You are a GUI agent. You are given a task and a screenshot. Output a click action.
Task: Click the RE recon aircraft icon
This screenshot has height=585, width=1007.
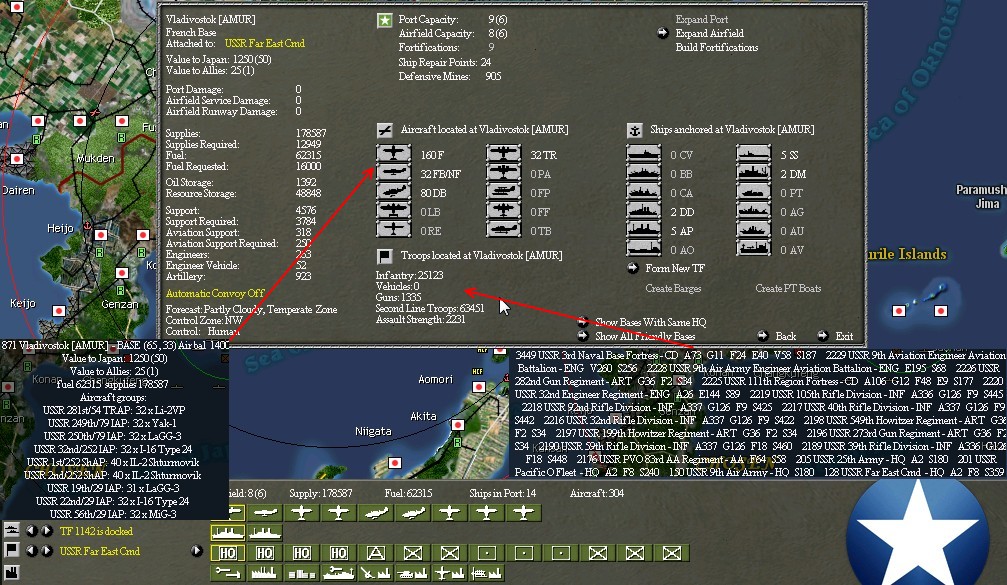[x=393, y=230]
